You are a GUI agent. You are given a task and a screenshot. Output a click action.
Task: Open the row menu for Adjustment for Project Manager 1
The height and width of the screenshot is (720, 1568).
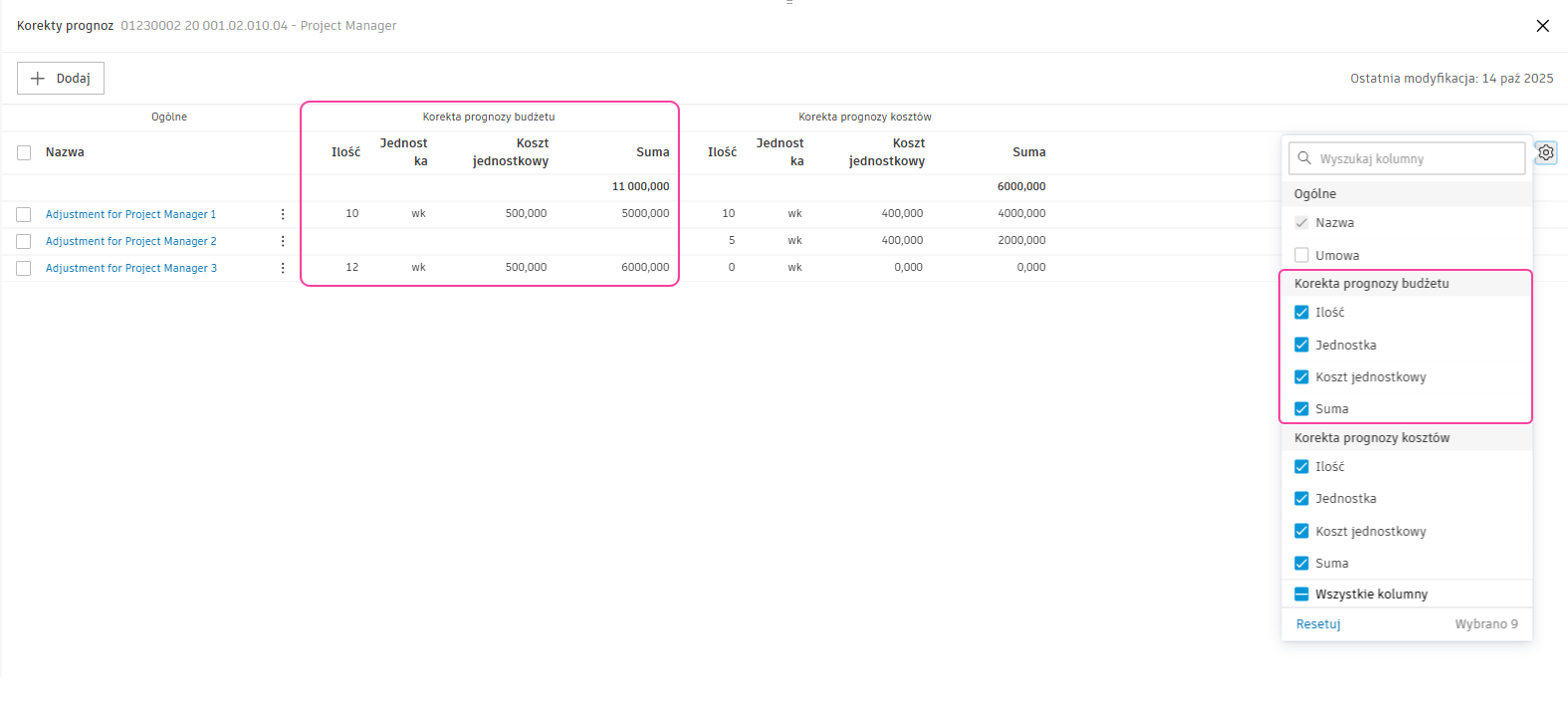click(283, 214)
